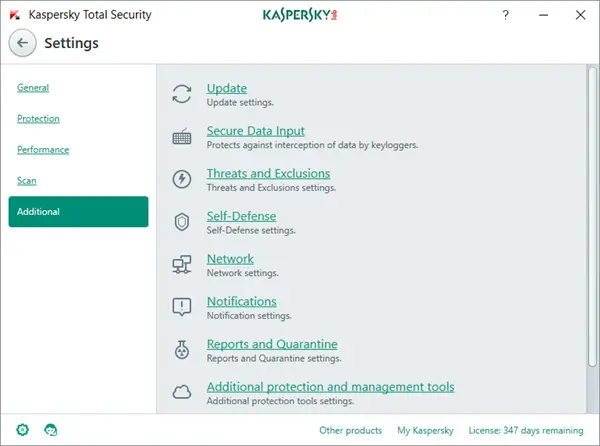This screenshot has height=446, width=600.
Task: Switch to the Scan settings tab
Action: click(26, 181)
